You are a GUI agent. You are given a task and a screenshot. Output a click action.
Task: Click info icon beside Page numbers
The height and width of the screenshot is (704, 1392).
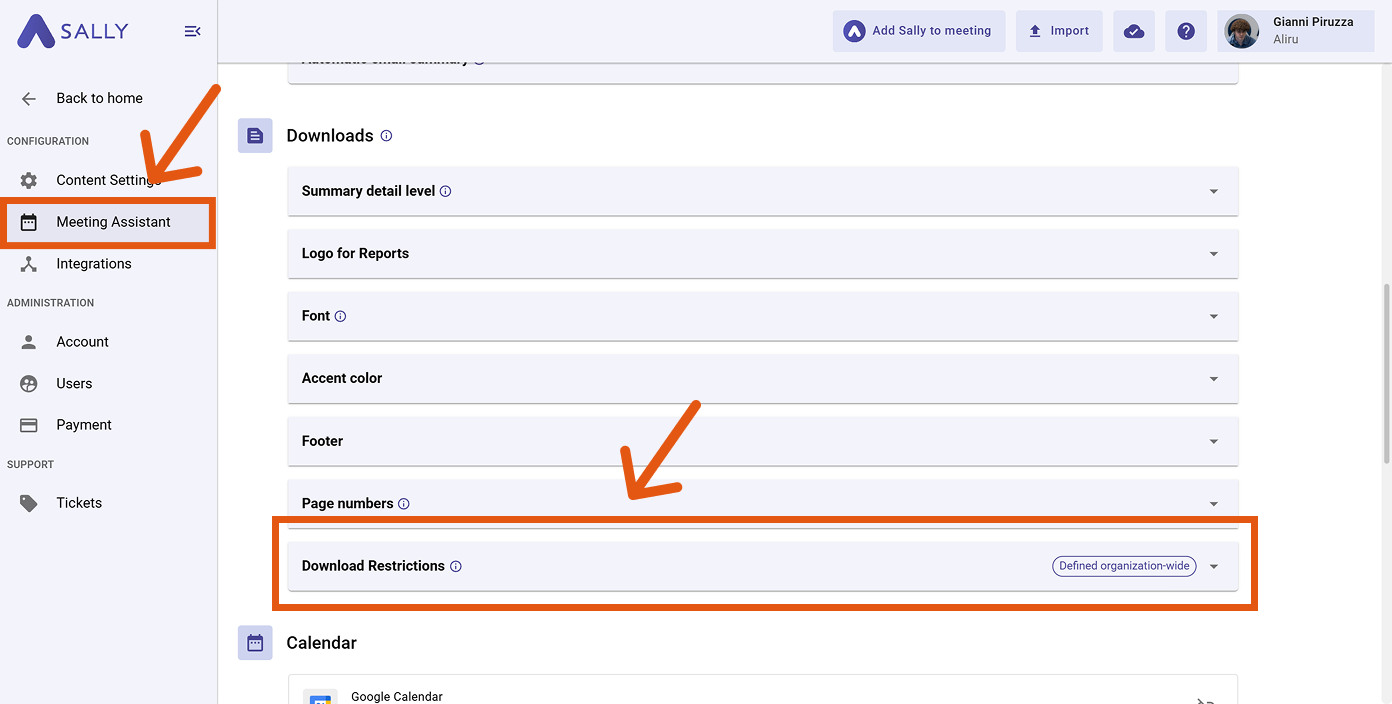(404, 504)
